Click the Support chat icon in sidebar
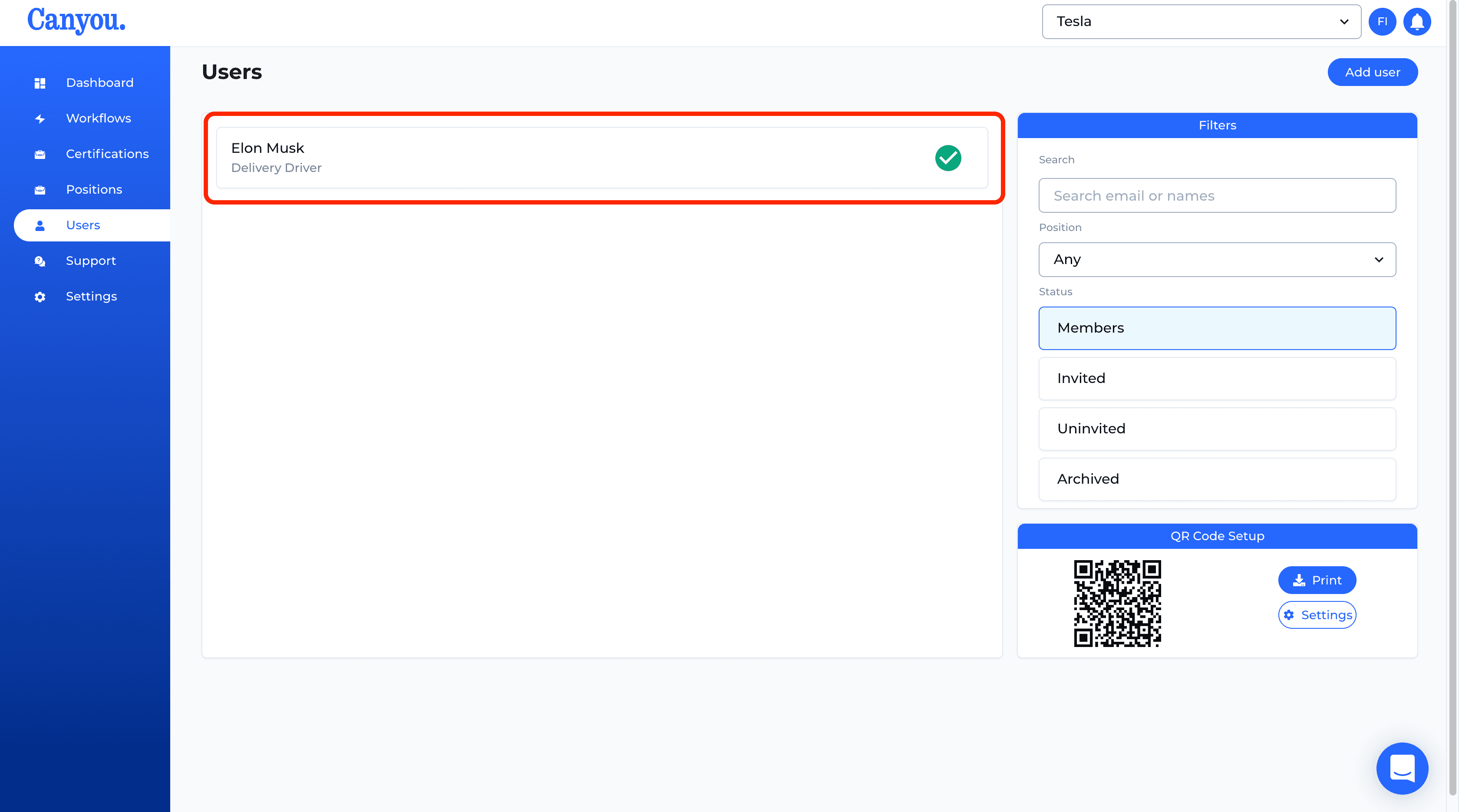The image size is (1459, 812). coord(40,261)
